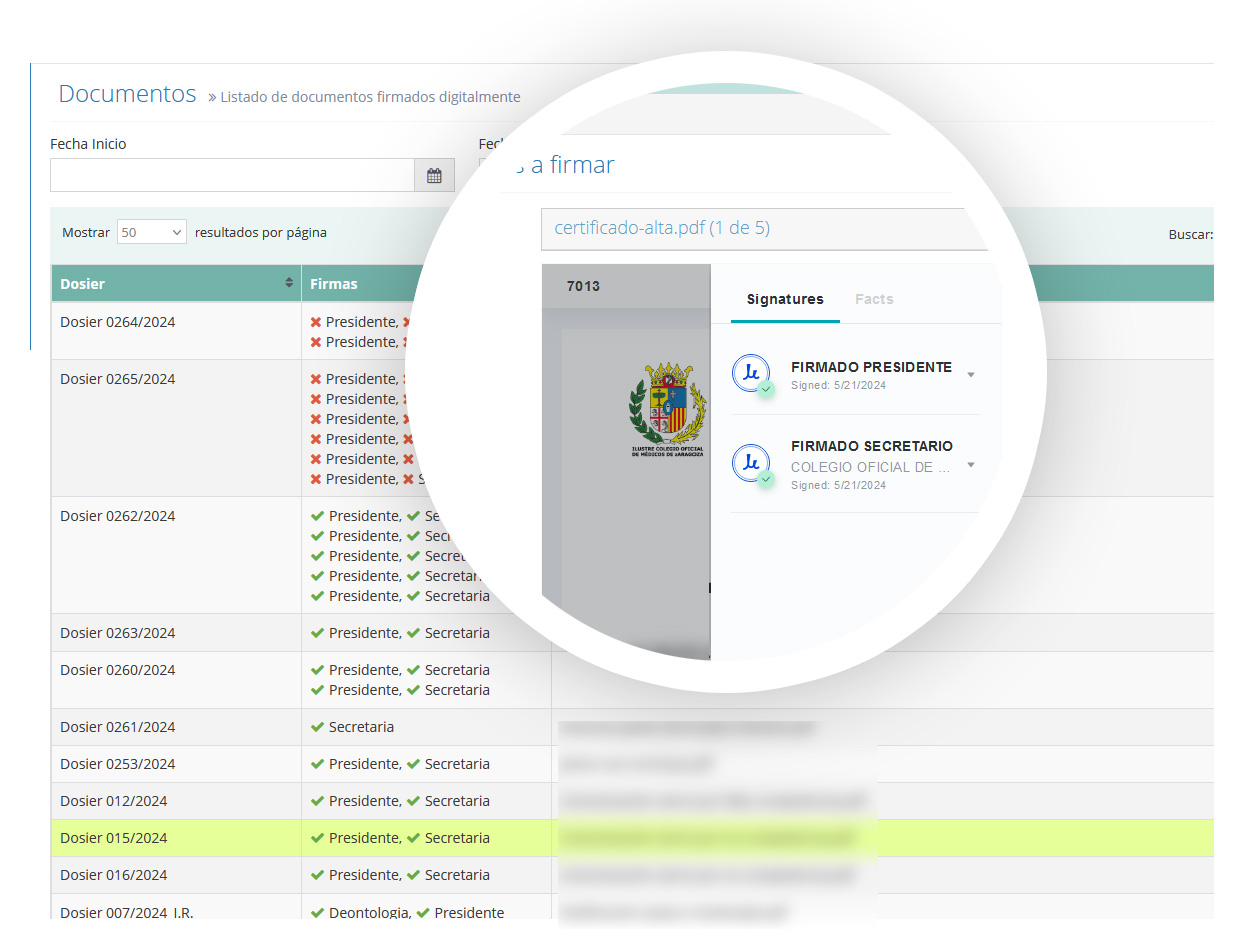1244x949 pixels.
Task: Expand the FIRMADO PRESIDENTE signature details
Action: (971, 375)
